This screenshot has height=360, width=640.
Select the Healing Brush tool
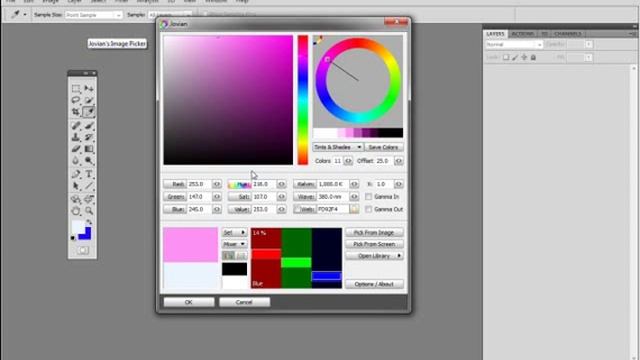tap(76, 126)
